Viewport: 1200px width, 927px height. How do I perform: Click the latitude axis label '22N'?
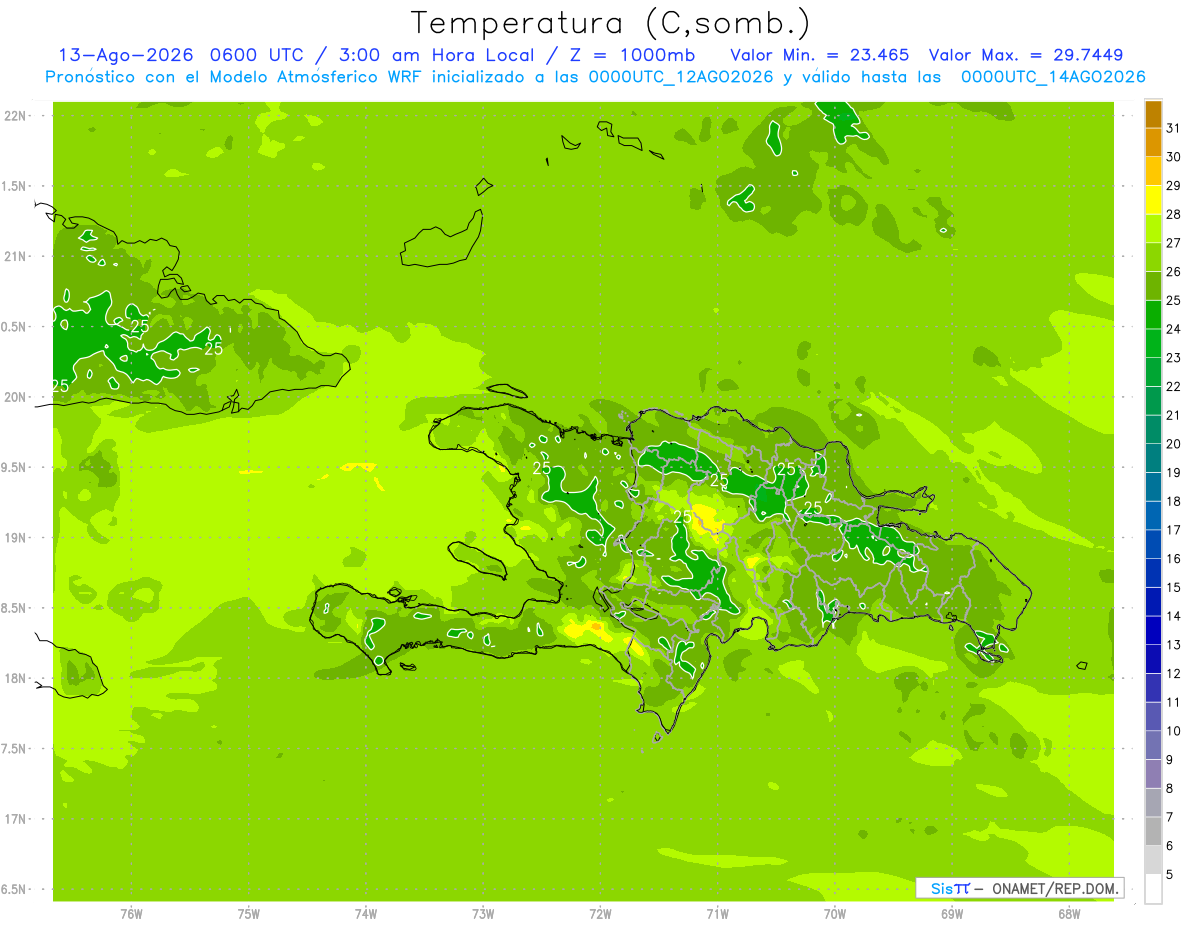[15, 116]
